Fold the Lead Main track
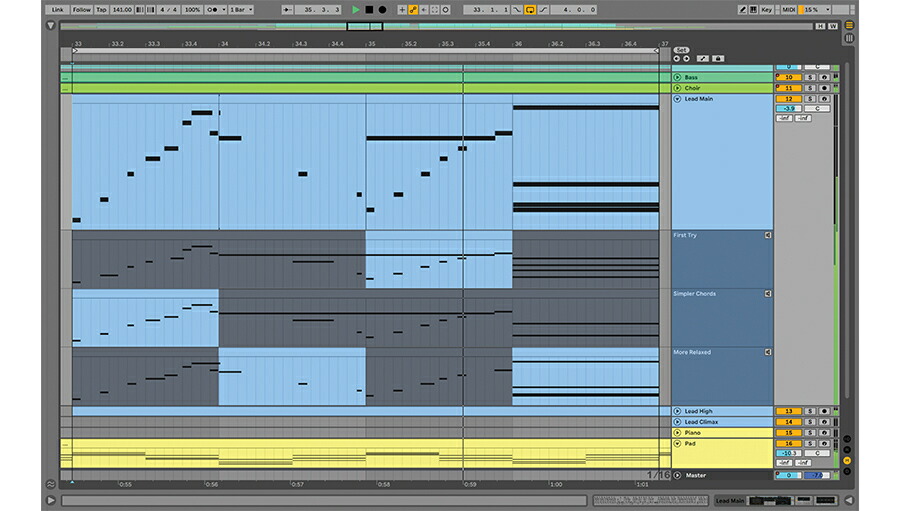900x511 pixels. click(x=677, y=99)
